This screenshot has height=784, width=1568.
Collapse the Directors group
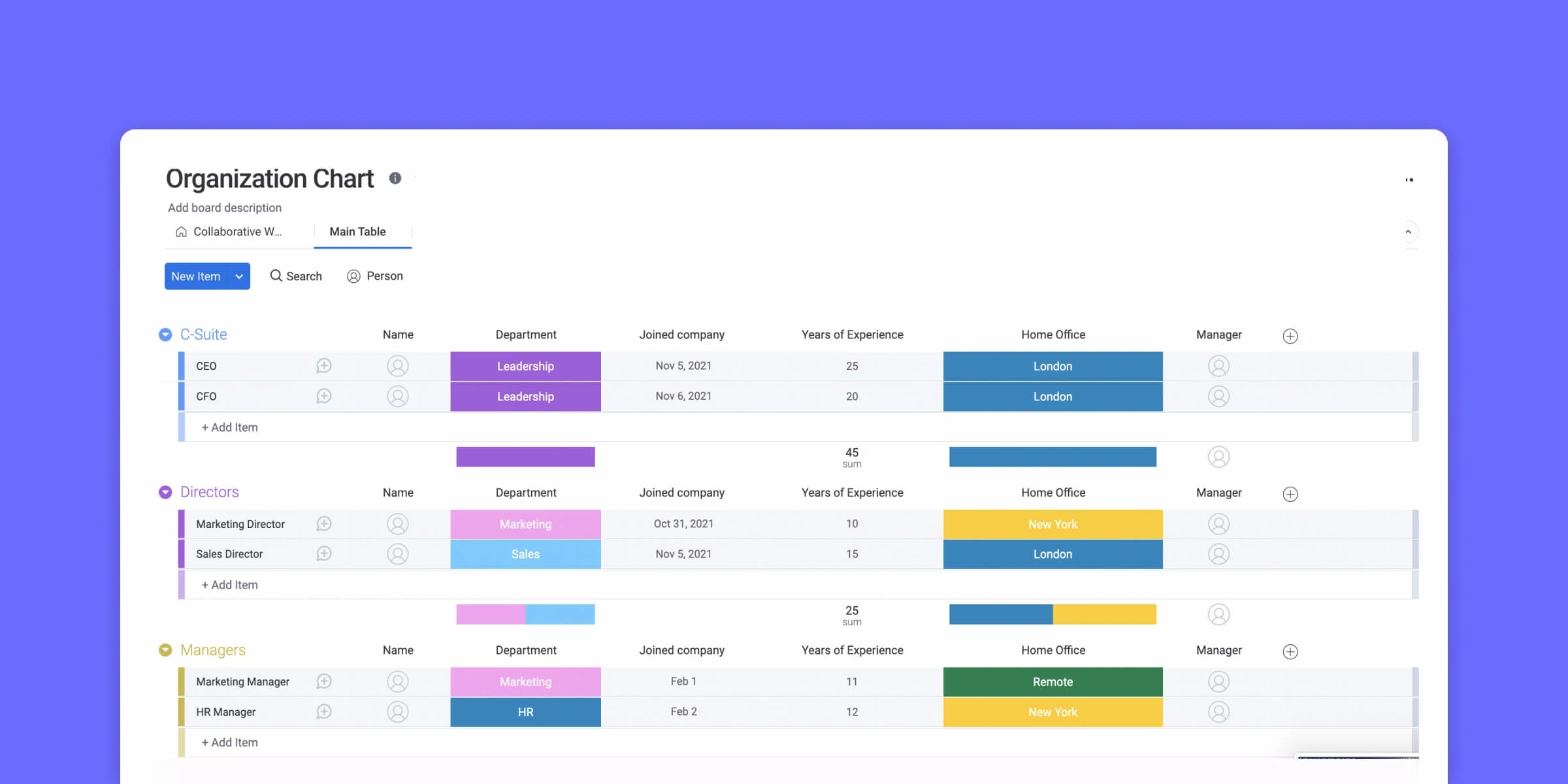click(x=165, y=492)
